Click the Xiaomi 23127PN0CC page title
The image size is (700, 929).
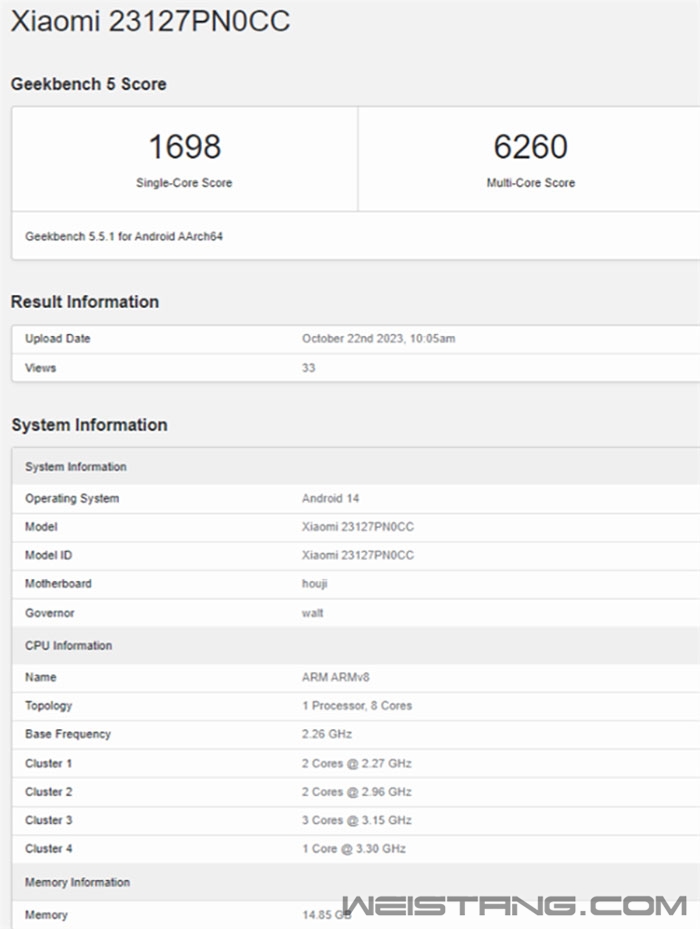coord(150,21)
